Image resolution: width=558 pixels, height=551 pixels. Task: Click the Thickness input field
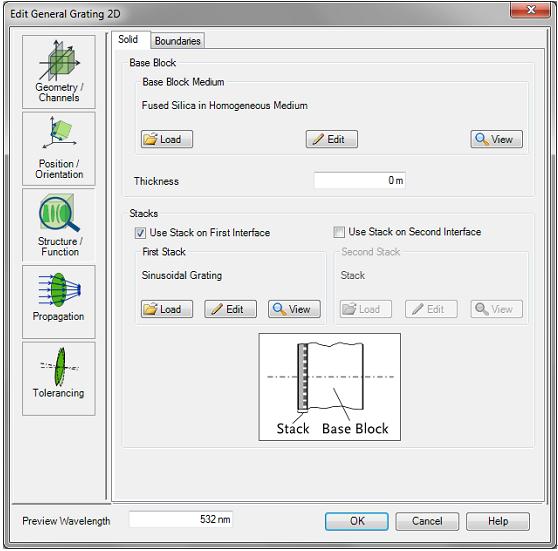359,180
